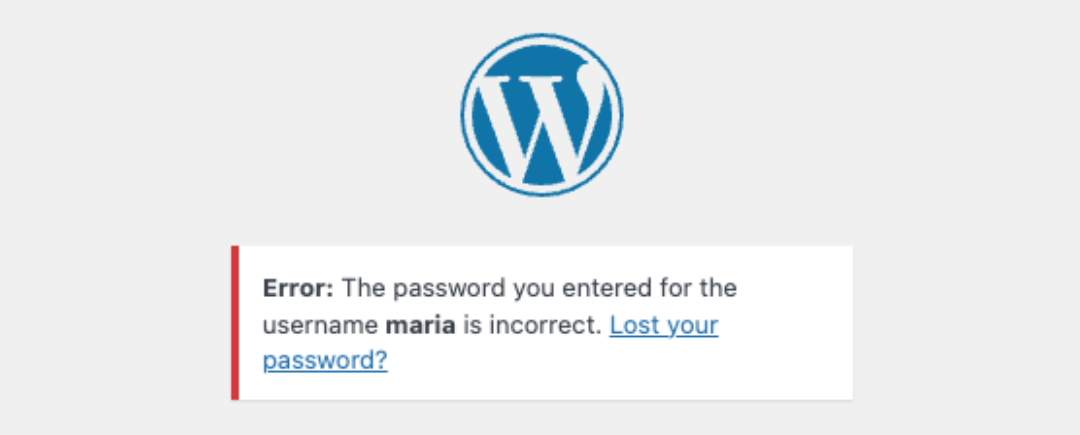Click the underlined word "password?"
1080x435 pixels.
click(325, 361)
